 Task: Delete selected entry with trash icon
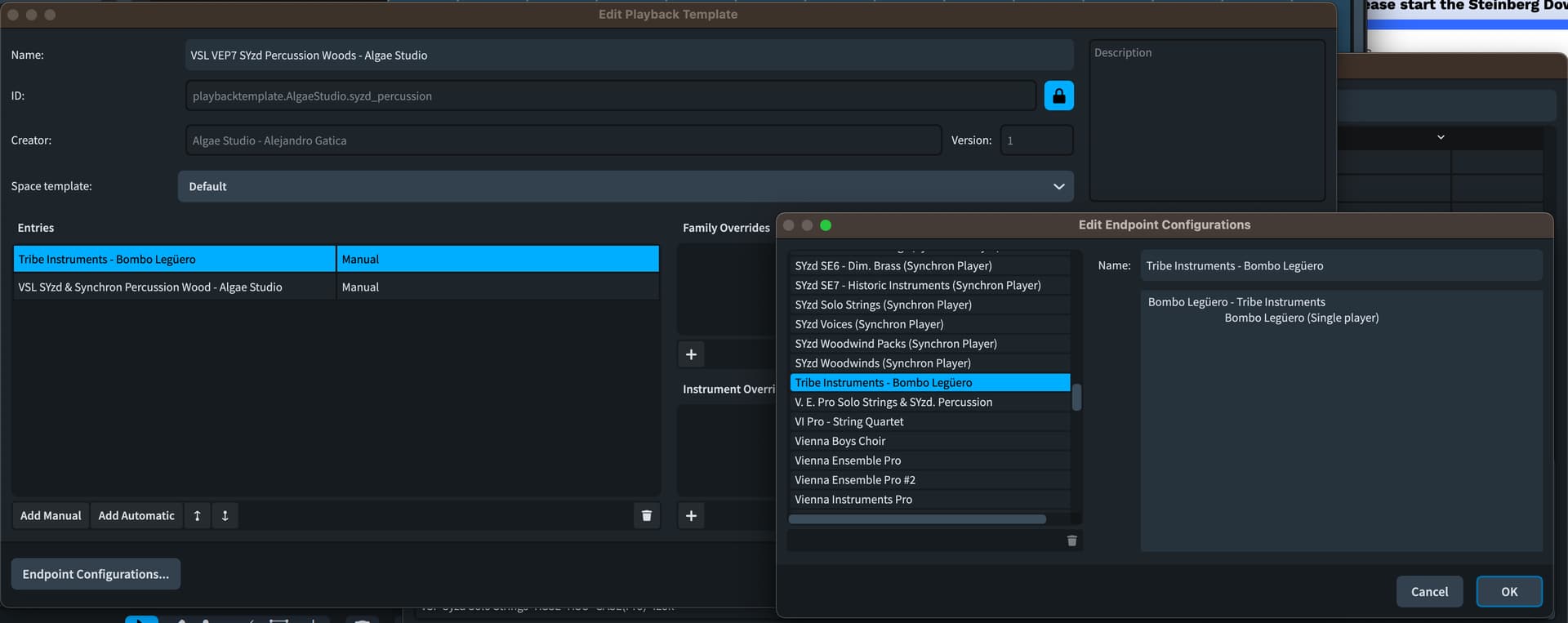pos(646,515)
